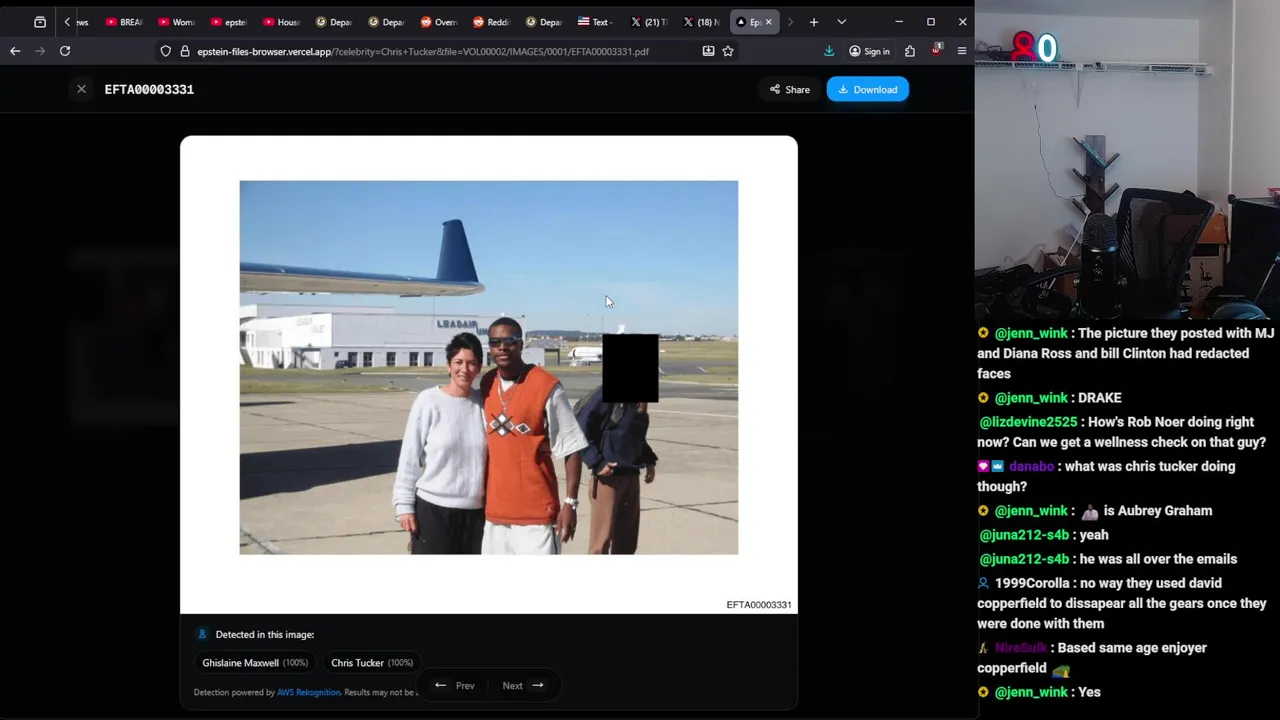
Task: Bookmark this page with the star icon
Action: click(x=728, y=51)
